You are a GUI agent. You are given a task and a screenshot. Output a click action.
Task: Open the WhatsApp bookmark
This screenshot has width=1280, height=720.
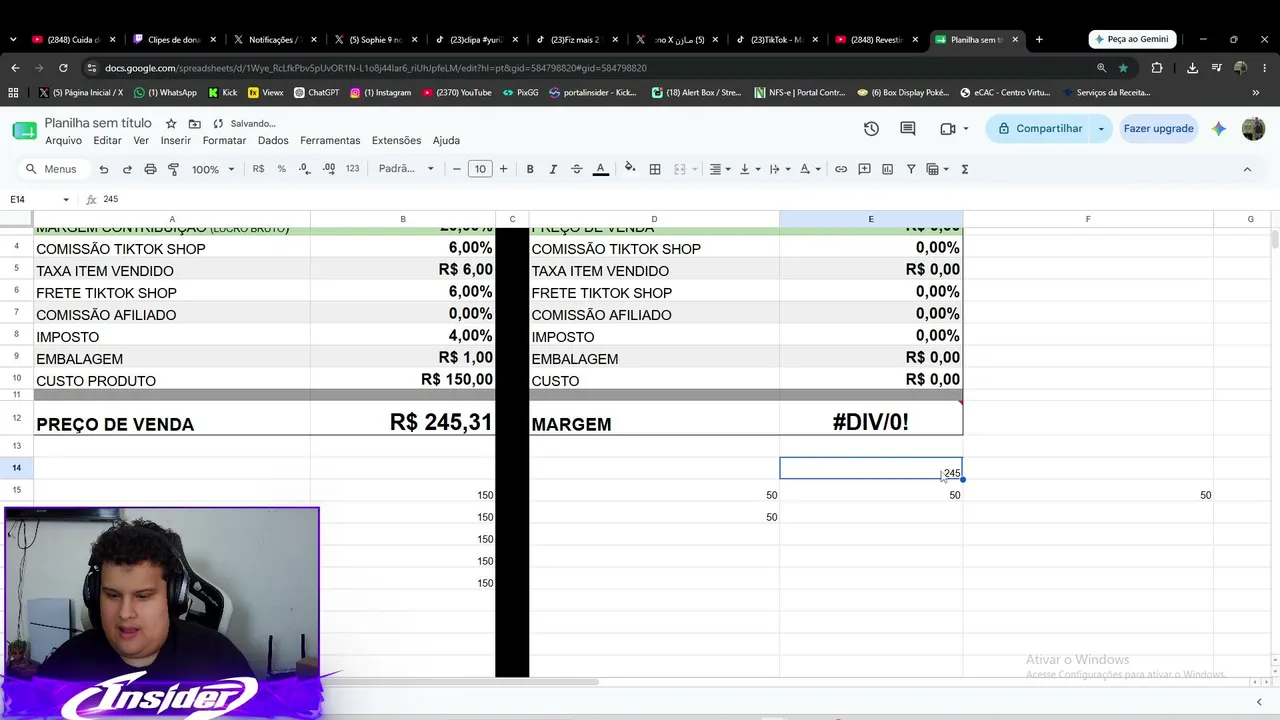pos(164,92)
